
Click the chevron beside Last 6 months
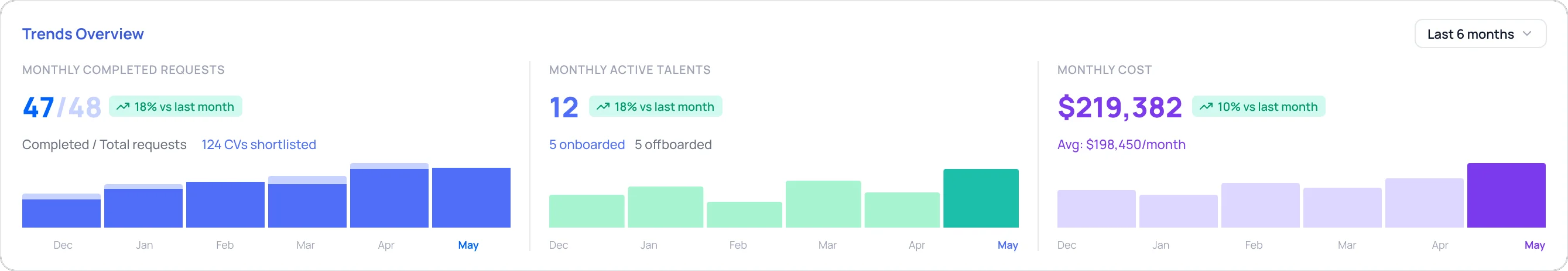point(1526,34)
